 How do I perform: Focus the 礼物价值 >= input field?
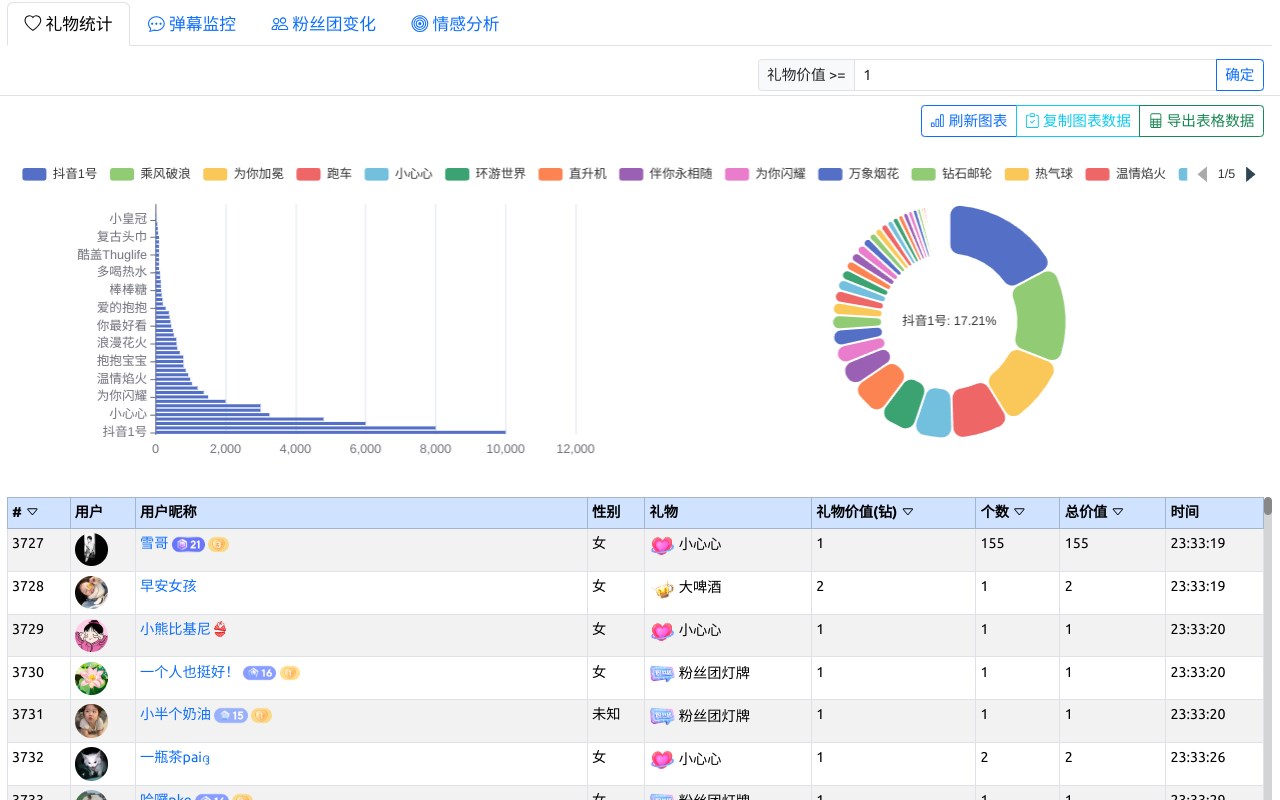(x=1035, y=75)
